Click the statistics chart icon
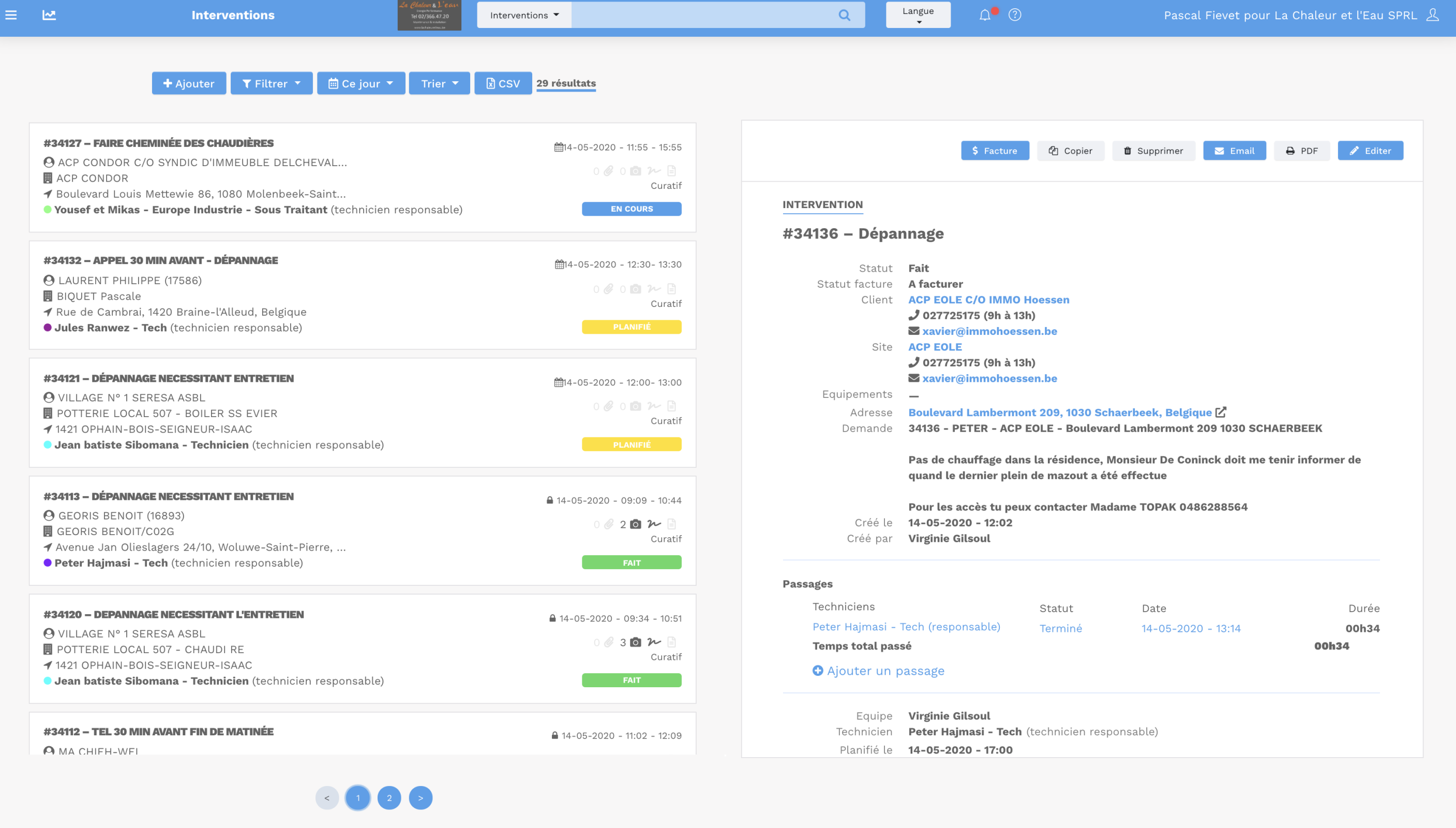 49,16
